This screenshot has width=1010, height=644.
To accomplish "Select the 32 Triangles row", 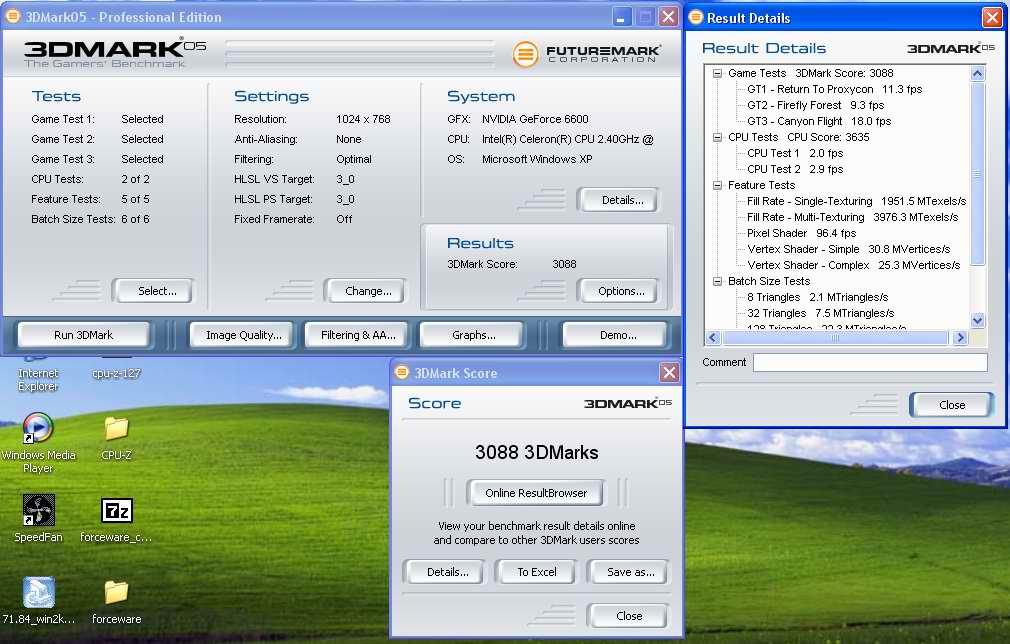I will point(820,314).
